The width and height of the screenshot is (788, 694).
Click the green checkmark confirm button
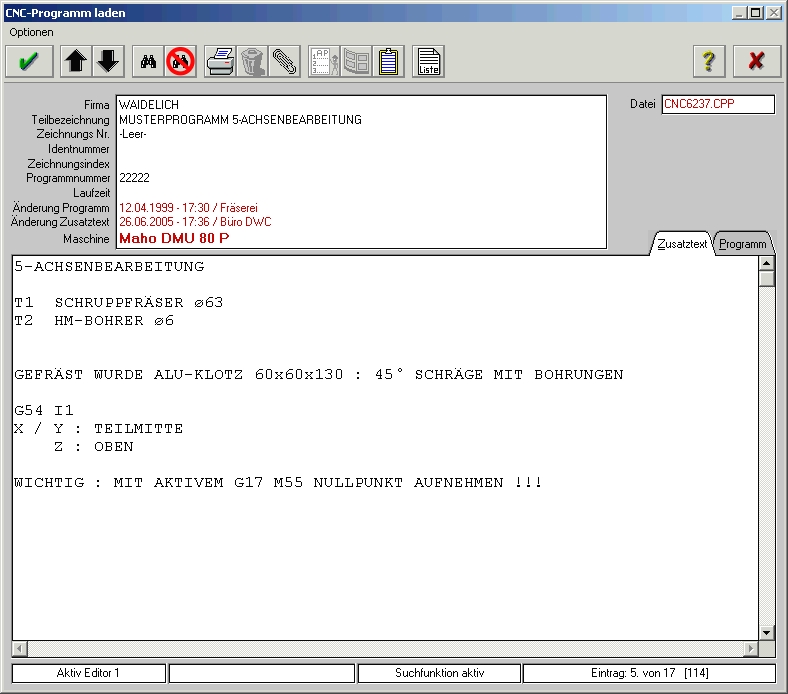(x=29, y=61)
